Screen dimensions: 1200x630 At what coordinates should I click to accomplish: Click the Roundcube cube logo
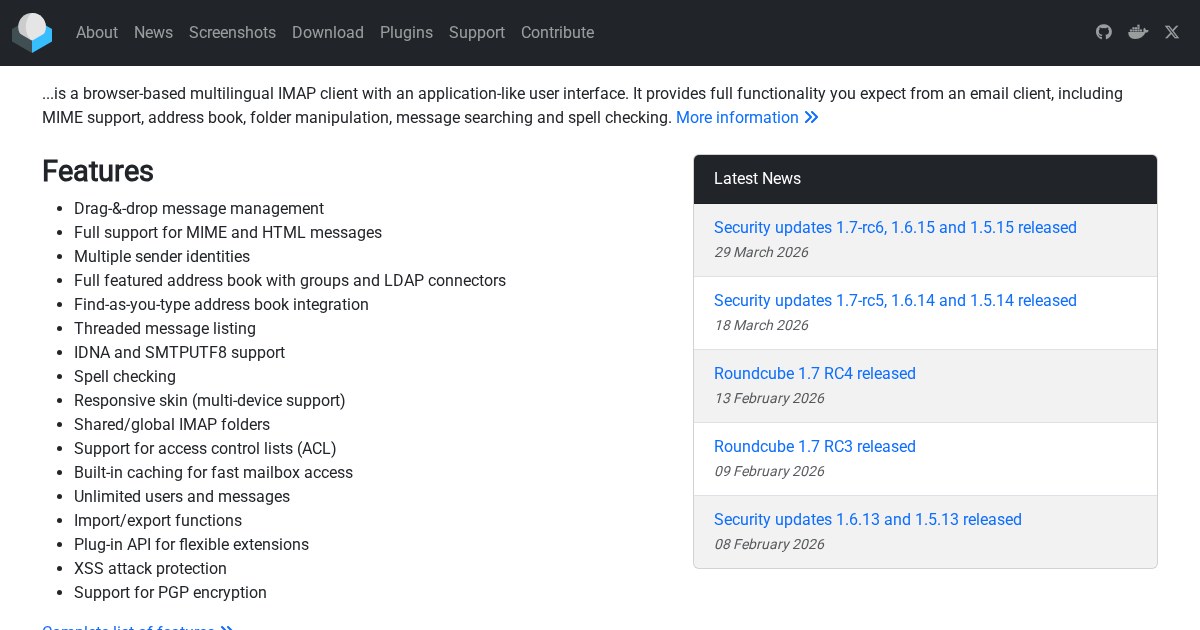[32, 33]
